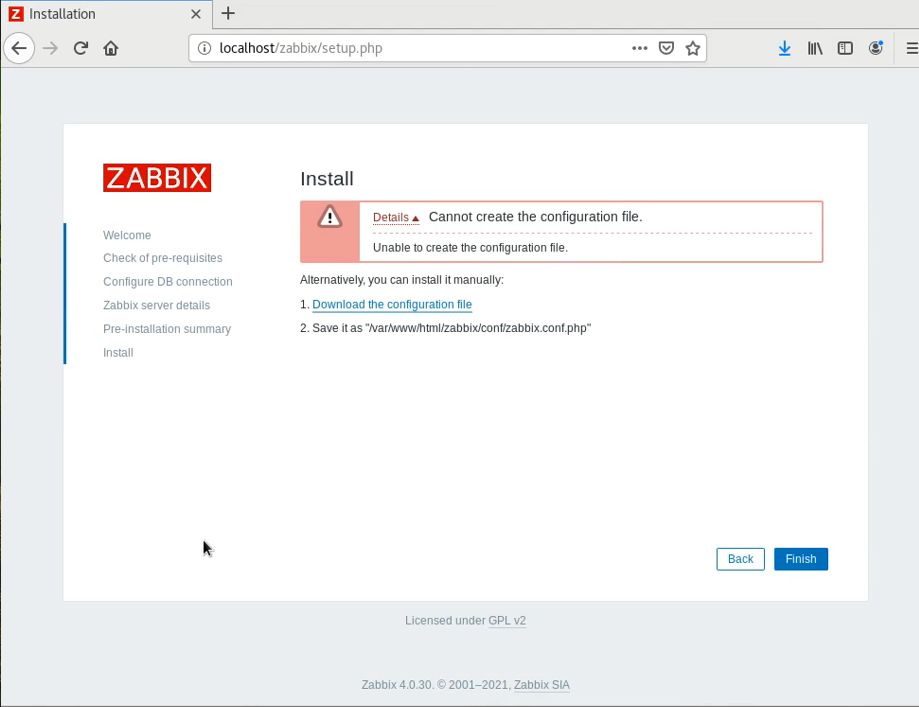Open a new browser tab
The image size is (919, 707).
tap(228, 13)
